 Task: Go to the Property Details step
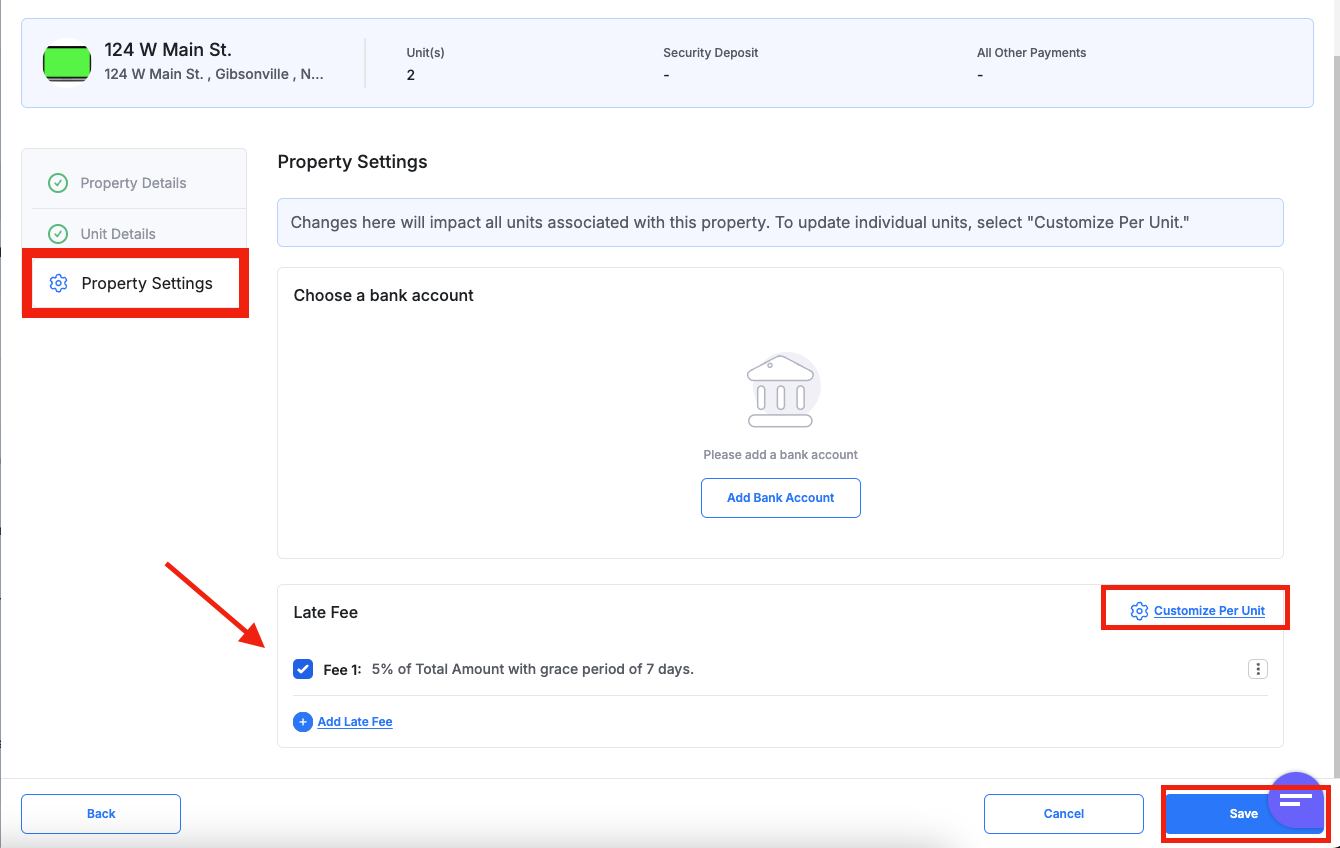133,183
